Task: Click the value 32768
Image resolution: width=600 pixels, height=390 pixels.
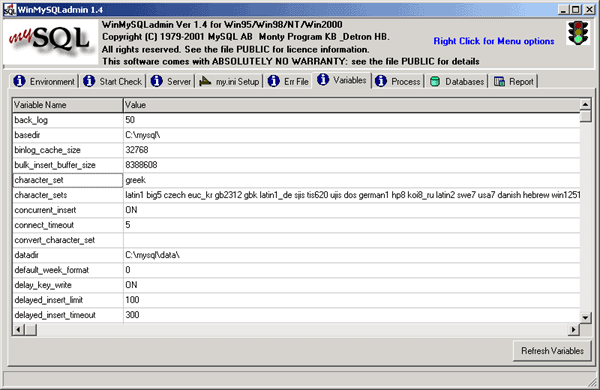Action: tap(137, 150)
